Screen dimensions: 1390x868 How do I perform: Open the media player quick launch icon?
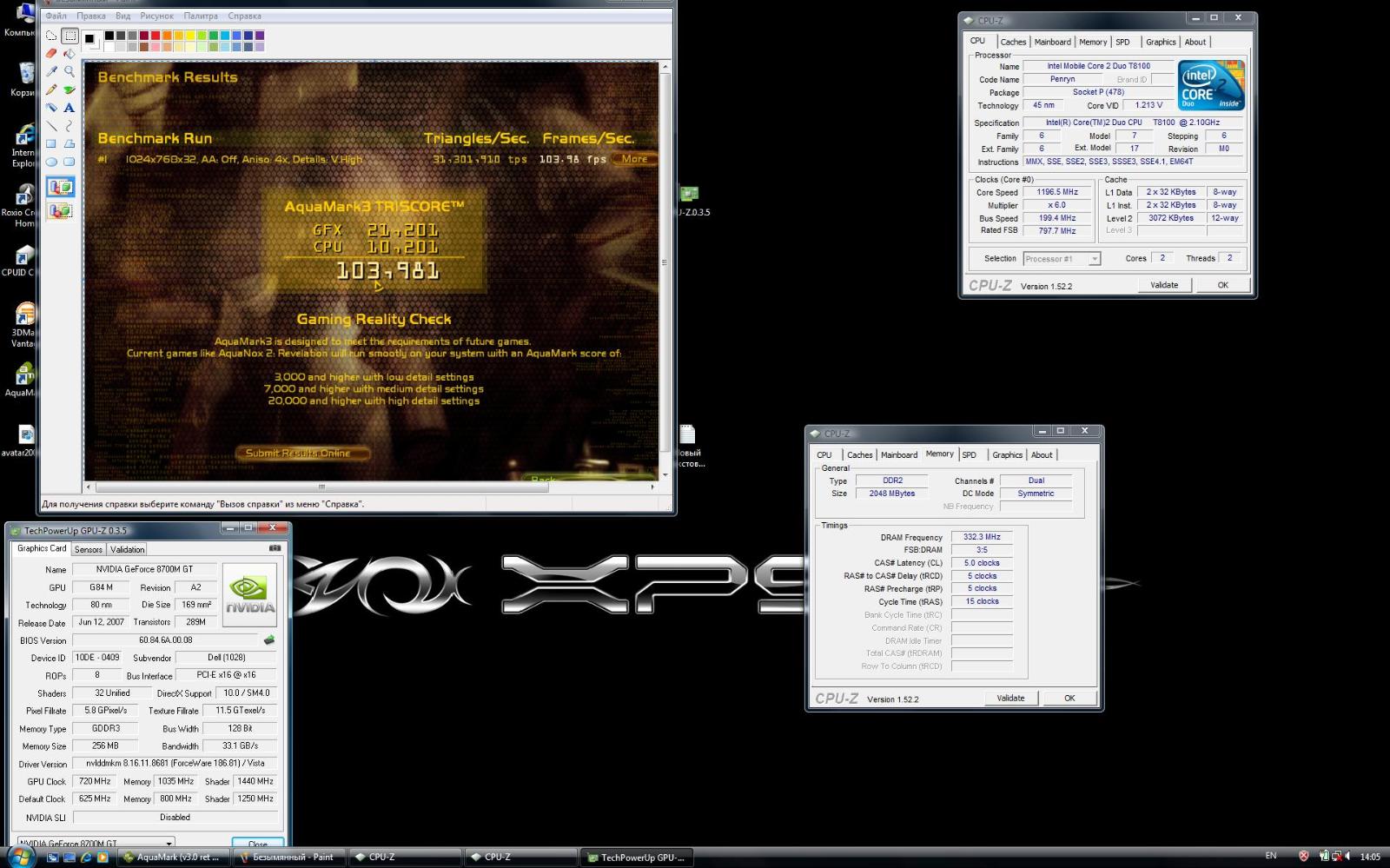tap(103, 858)
